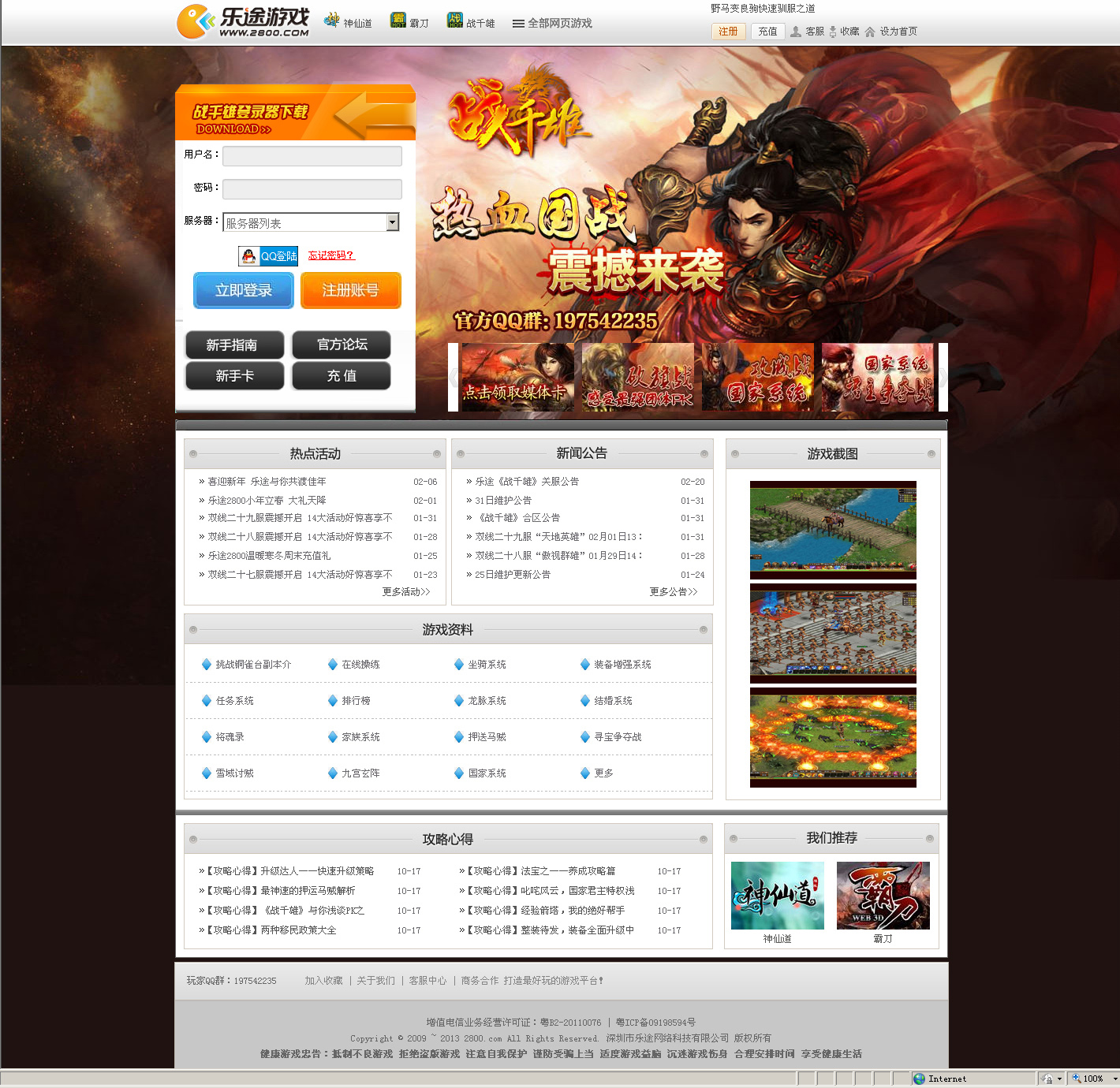Image resolution: width=1120 pixels, height=1088 pixels.
Task: Click the blue diamond beside 将魂录
Action: click(207, 737)
